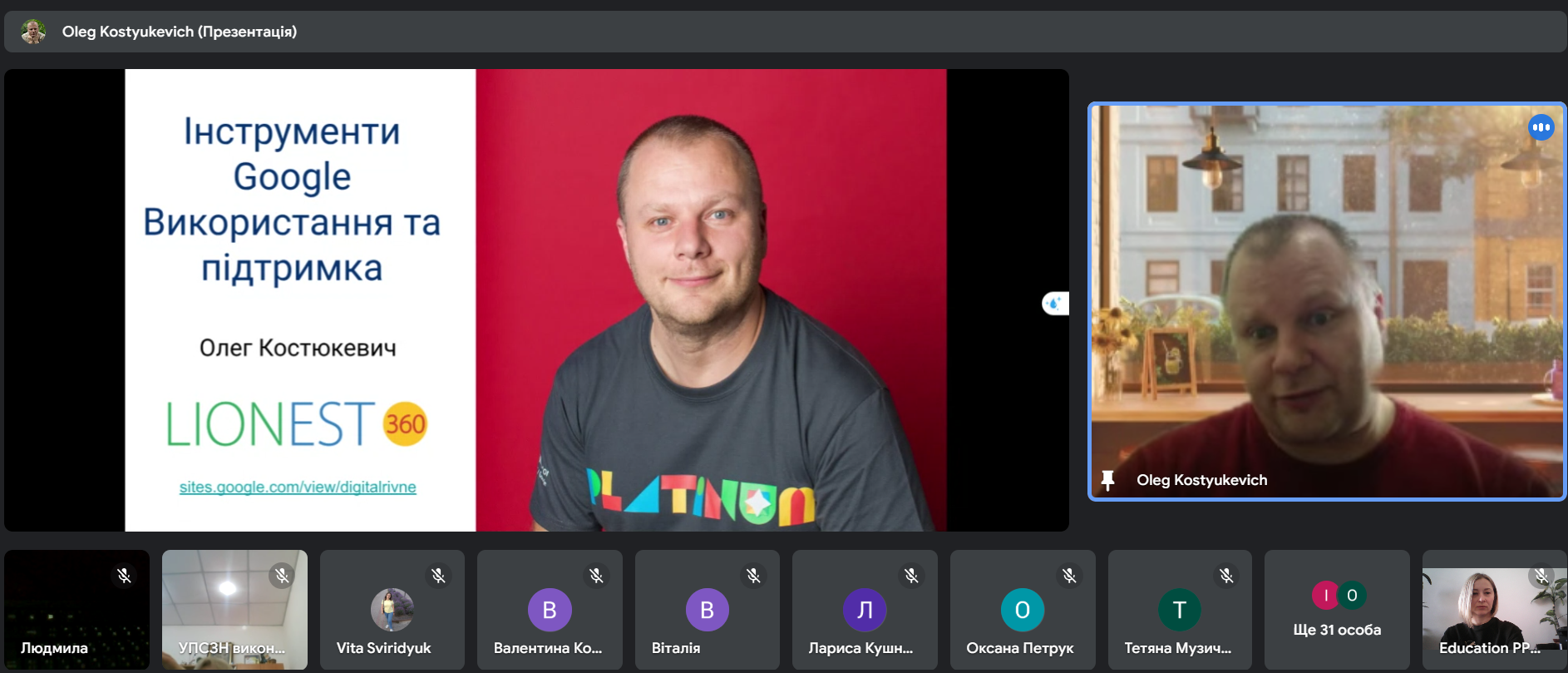Open the three-dot options on Oleg's video
This screenshot has height=673, width=1568.
click(x=1541, y=127)
